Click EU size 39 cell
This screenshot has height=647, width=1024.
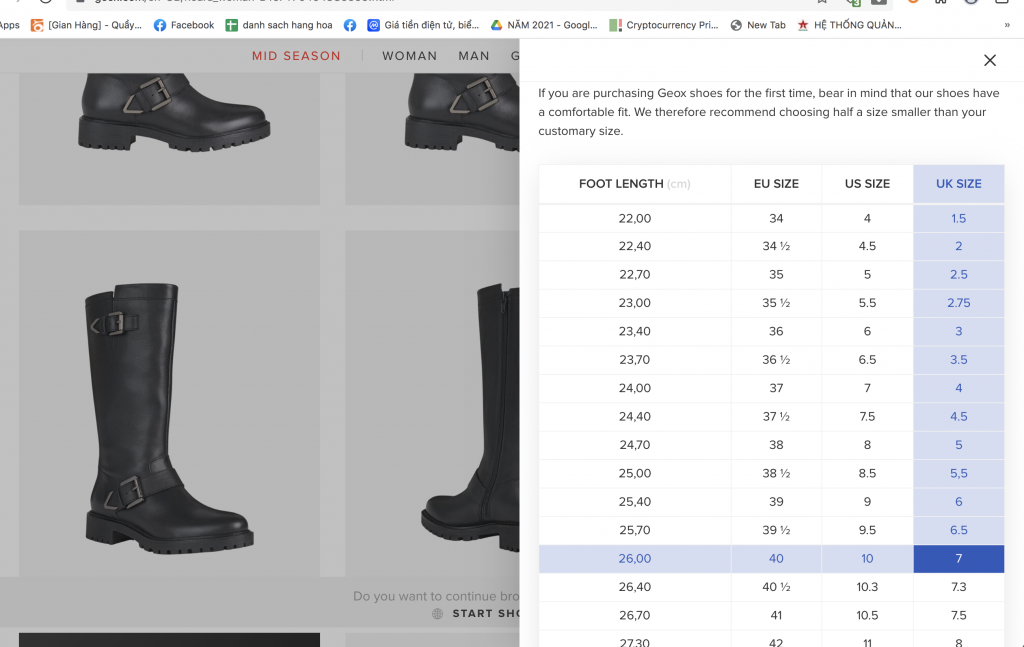point(776,502)
